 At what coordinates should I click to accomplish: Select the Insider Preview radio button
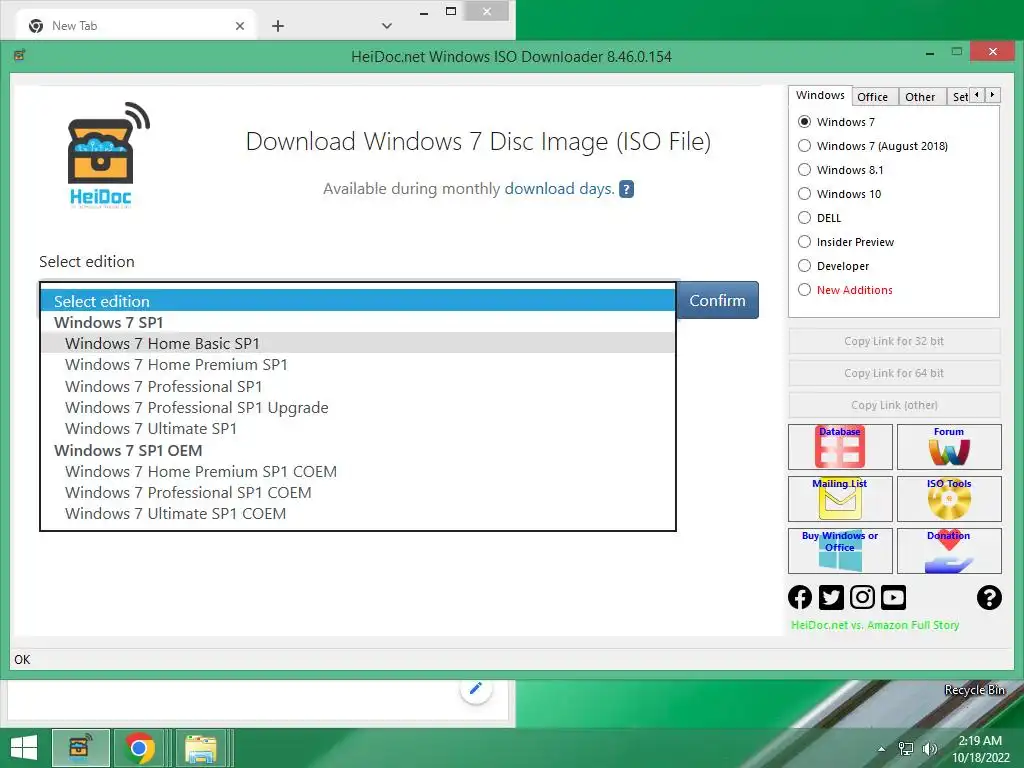(805, 242)
